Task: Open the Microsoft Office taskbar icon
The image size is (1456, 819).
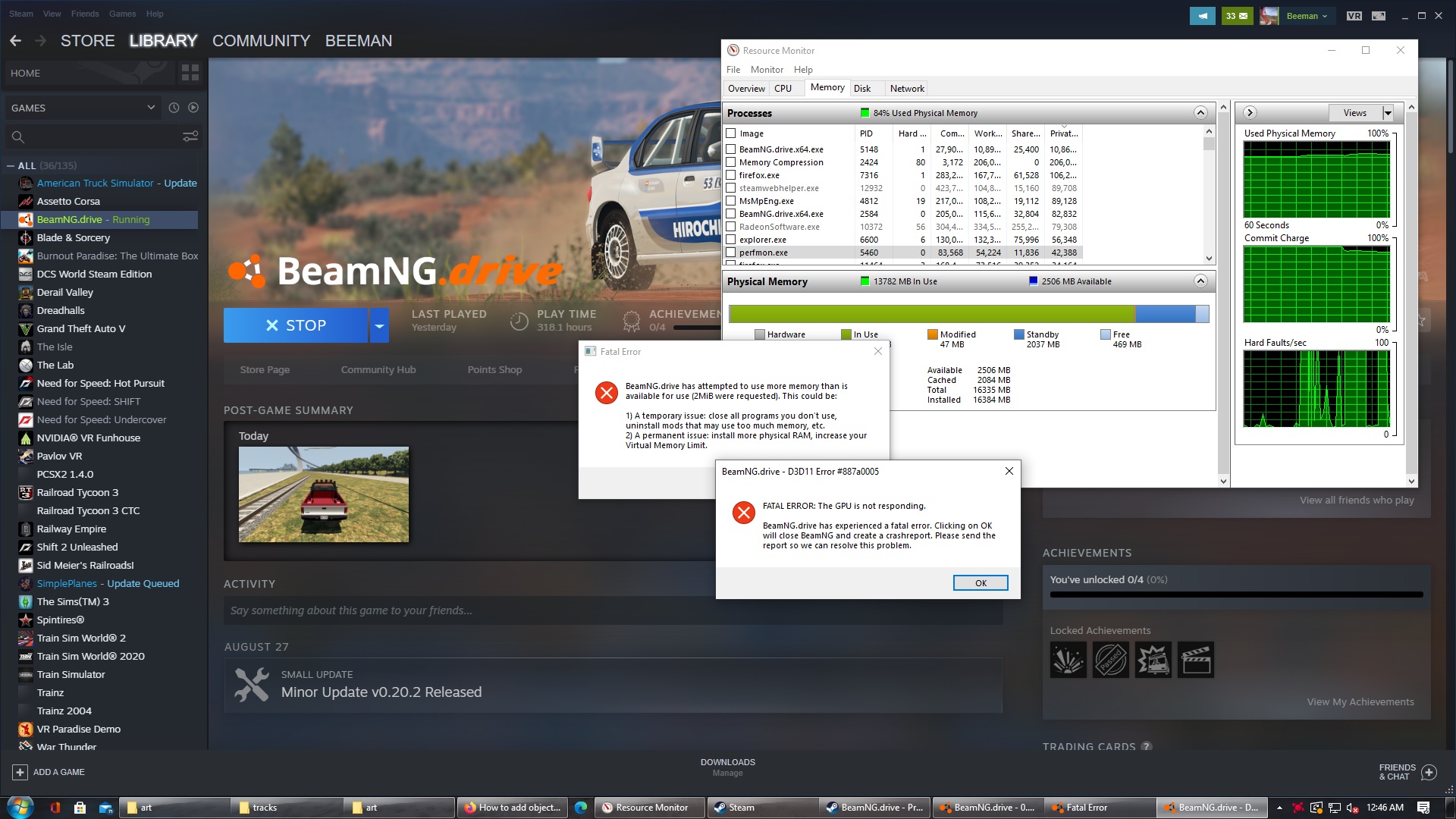Action: pos(55,808)
